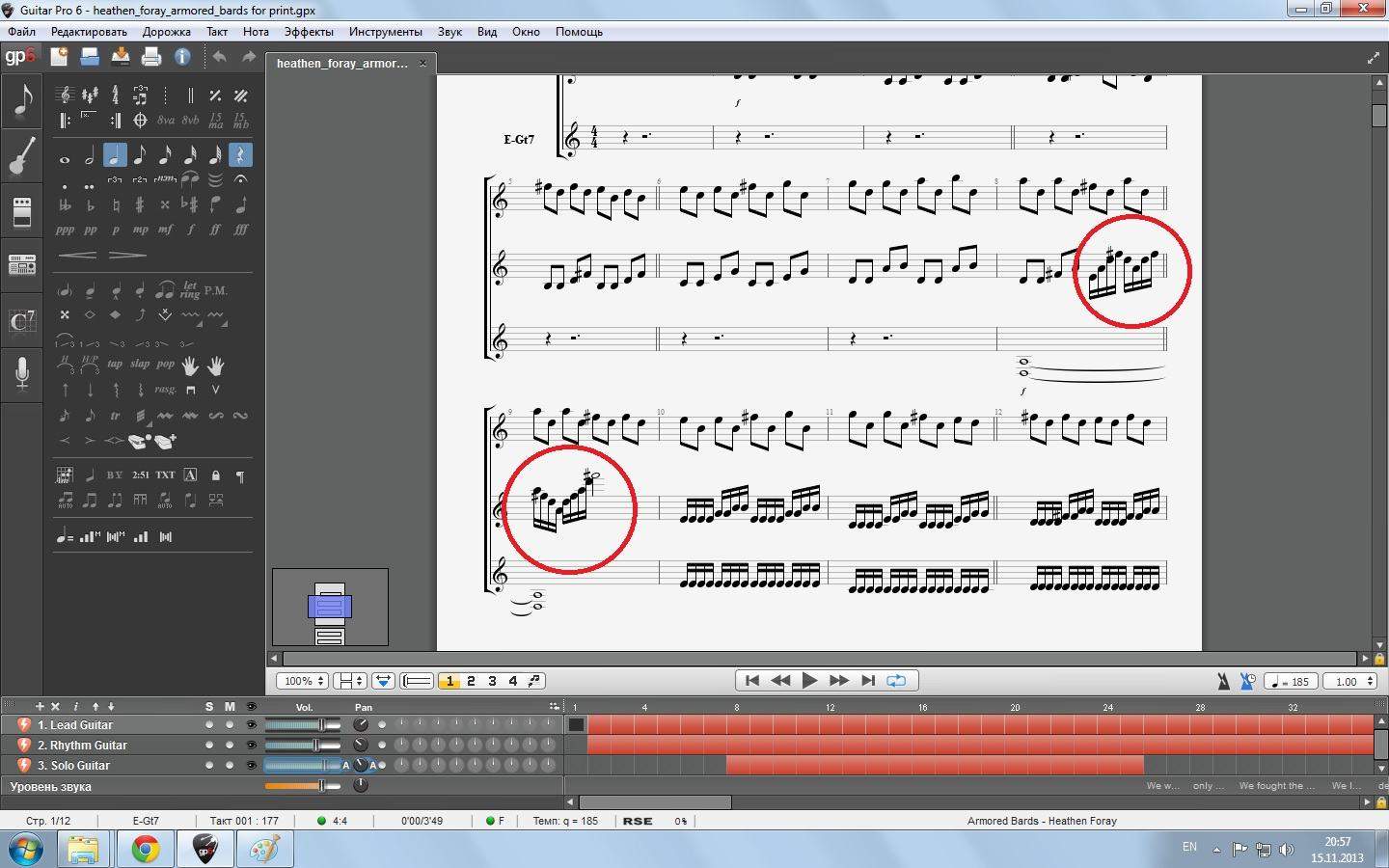The height and width of the screenshot is (868, 1389).
Task: Apply the slap technique
Action: [x=140, y=365]
